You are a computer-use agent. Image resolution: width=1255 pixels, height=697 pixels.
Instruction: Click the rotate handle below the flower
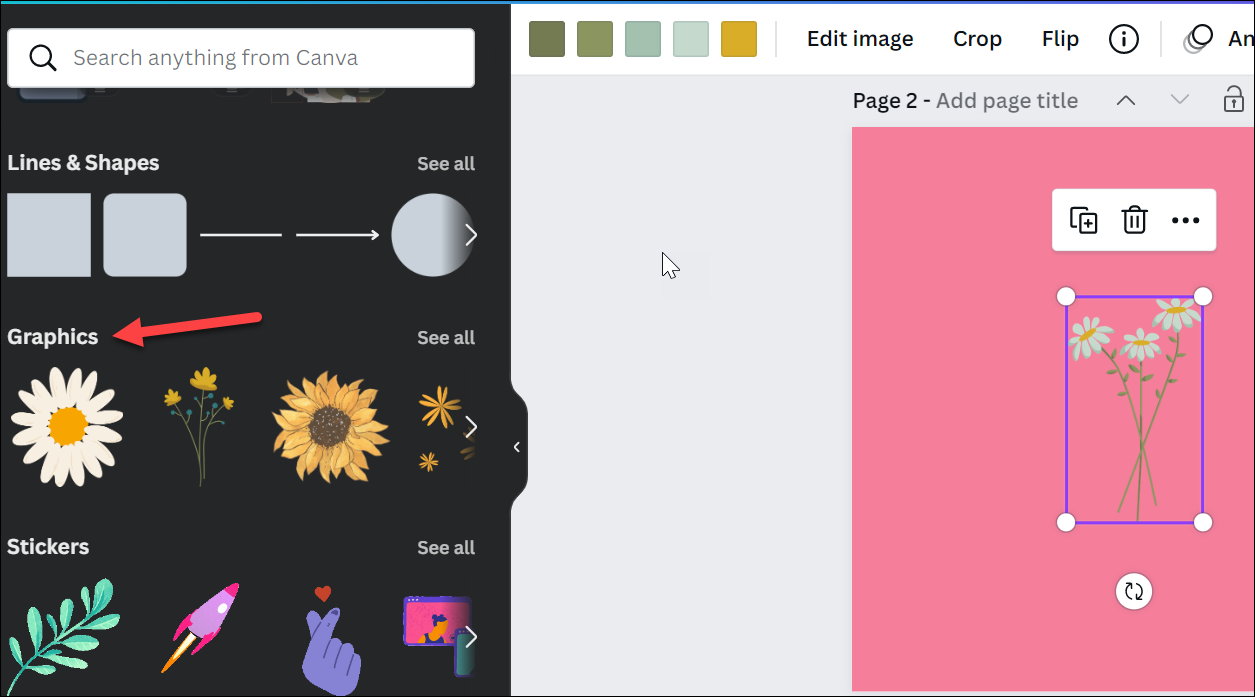click(1134, 591)
